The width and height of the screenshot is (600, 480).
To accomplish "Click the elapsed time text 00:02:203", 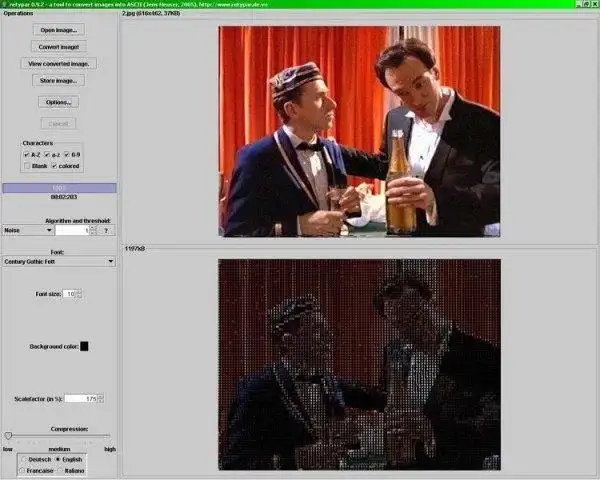I will [x=64, y=197].
